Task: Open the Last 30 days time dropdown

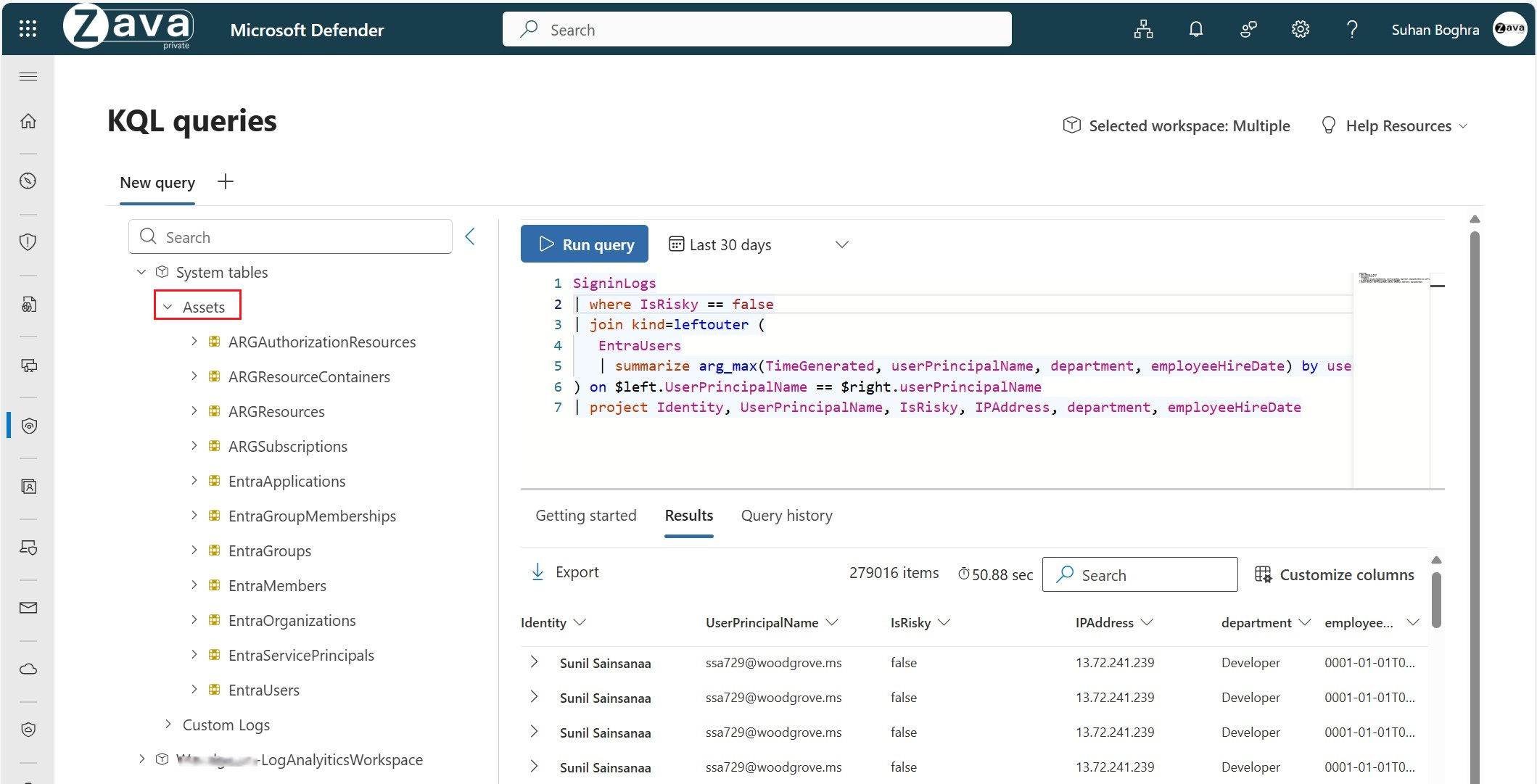Action: point(758,245)
